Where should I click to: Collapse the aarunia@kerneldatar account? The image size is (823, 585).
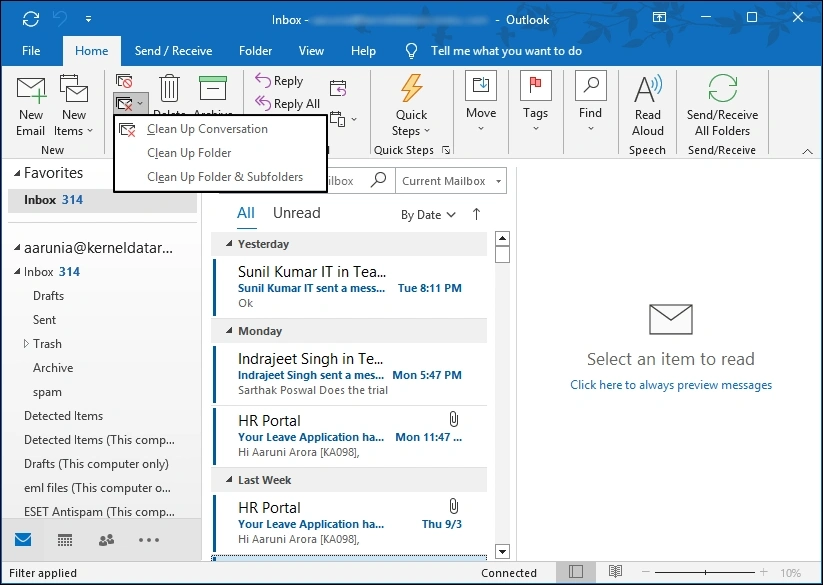coord(17,248)
